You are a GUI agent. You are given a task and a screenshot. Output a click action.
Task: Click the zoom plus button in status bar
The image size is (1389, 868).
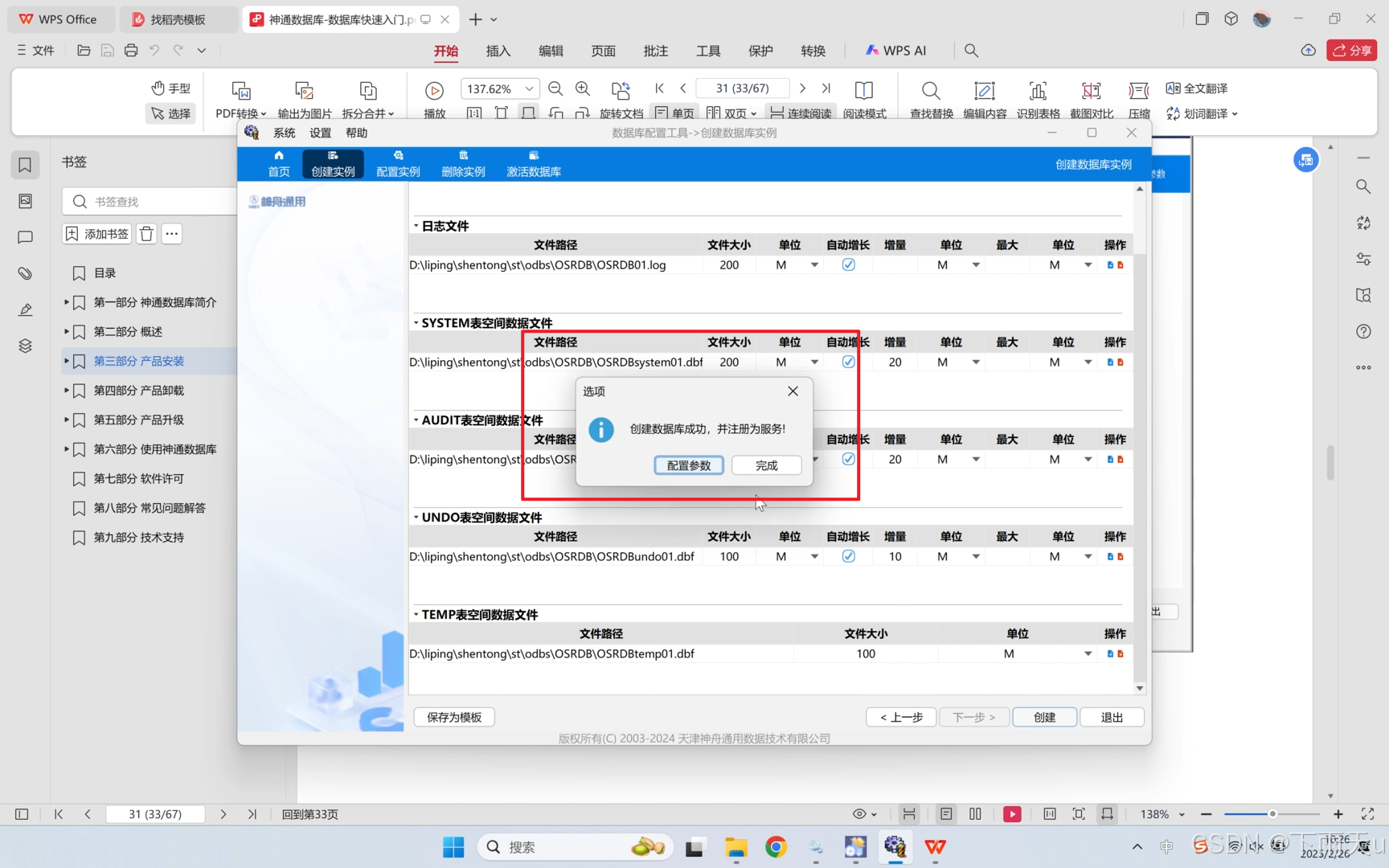1338,814
